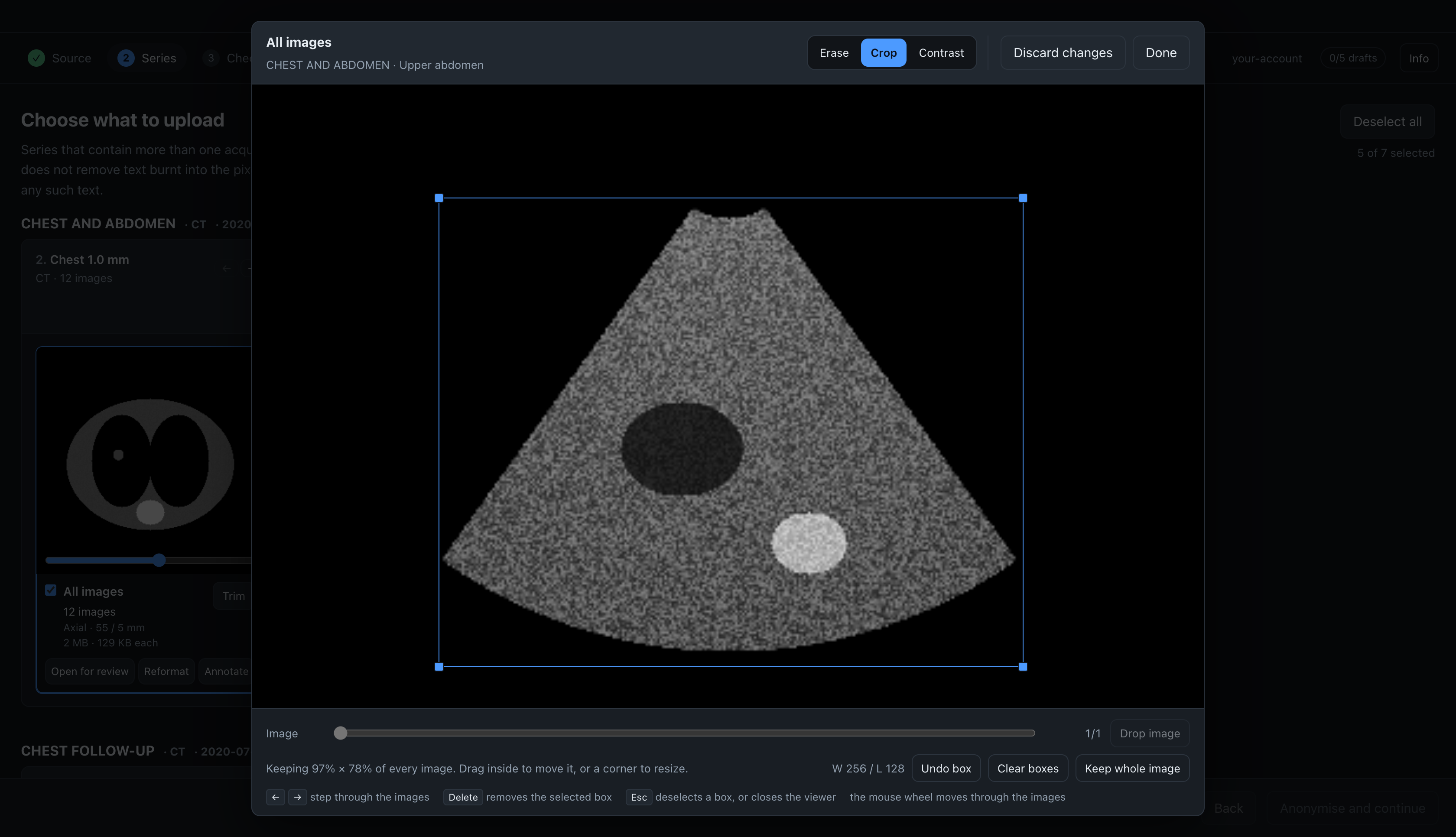Click the Series step 2 badge
1456x837 pixels.
click(x=126, y=58)
